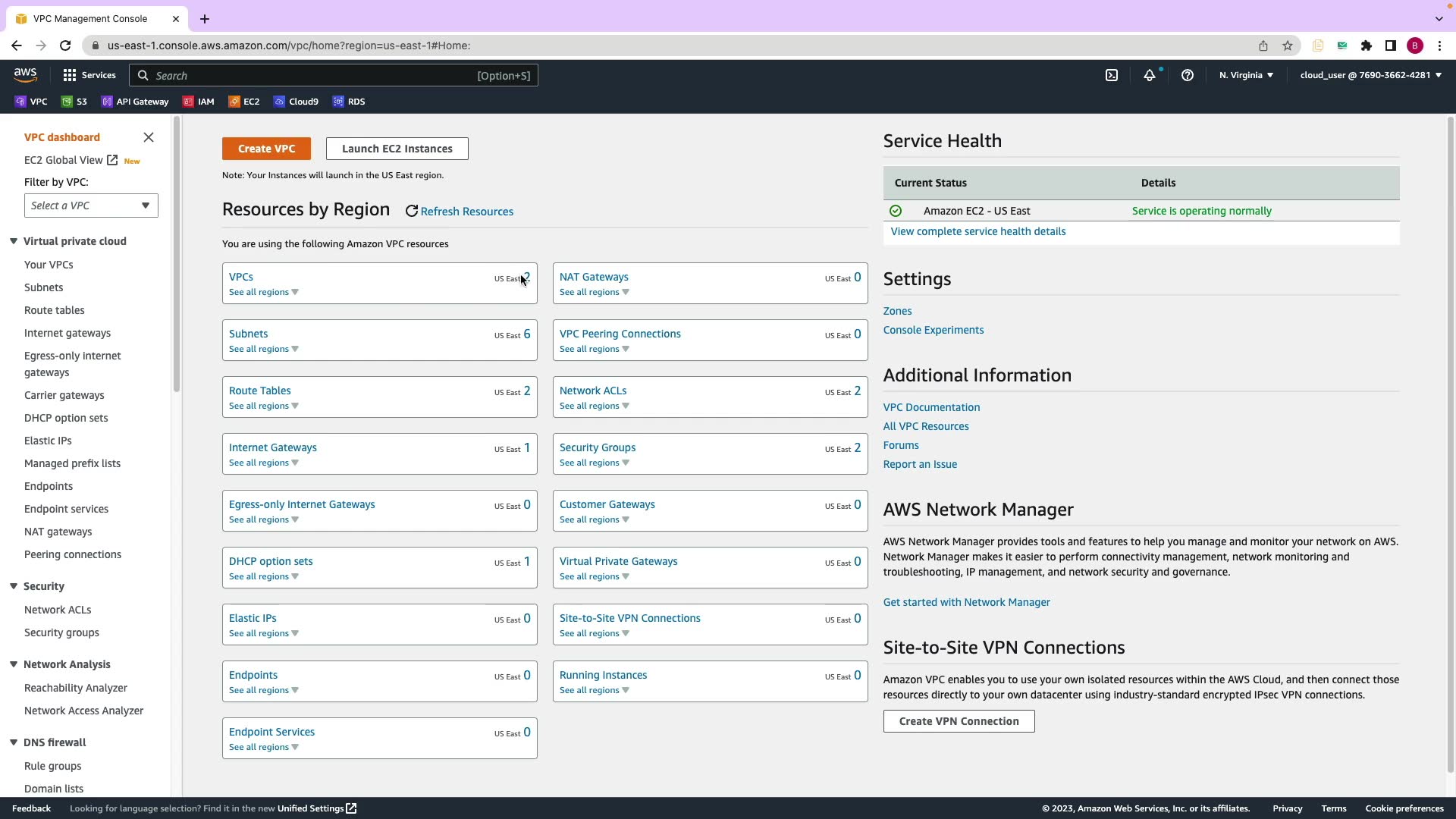Open the CloudShell terminal icon
The image size is (1456, 819).
(1112, 75)
